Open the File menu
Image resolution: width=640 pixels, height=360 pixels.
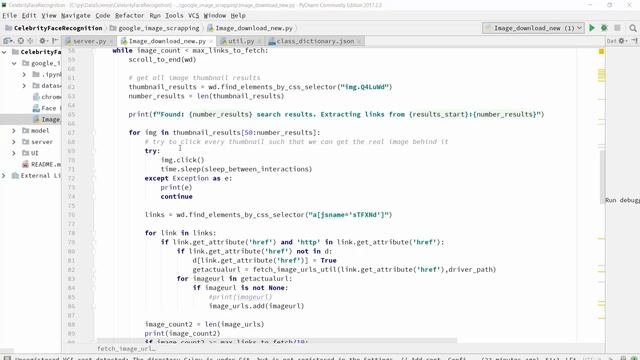pyautogui.click(x=9, y=16)
